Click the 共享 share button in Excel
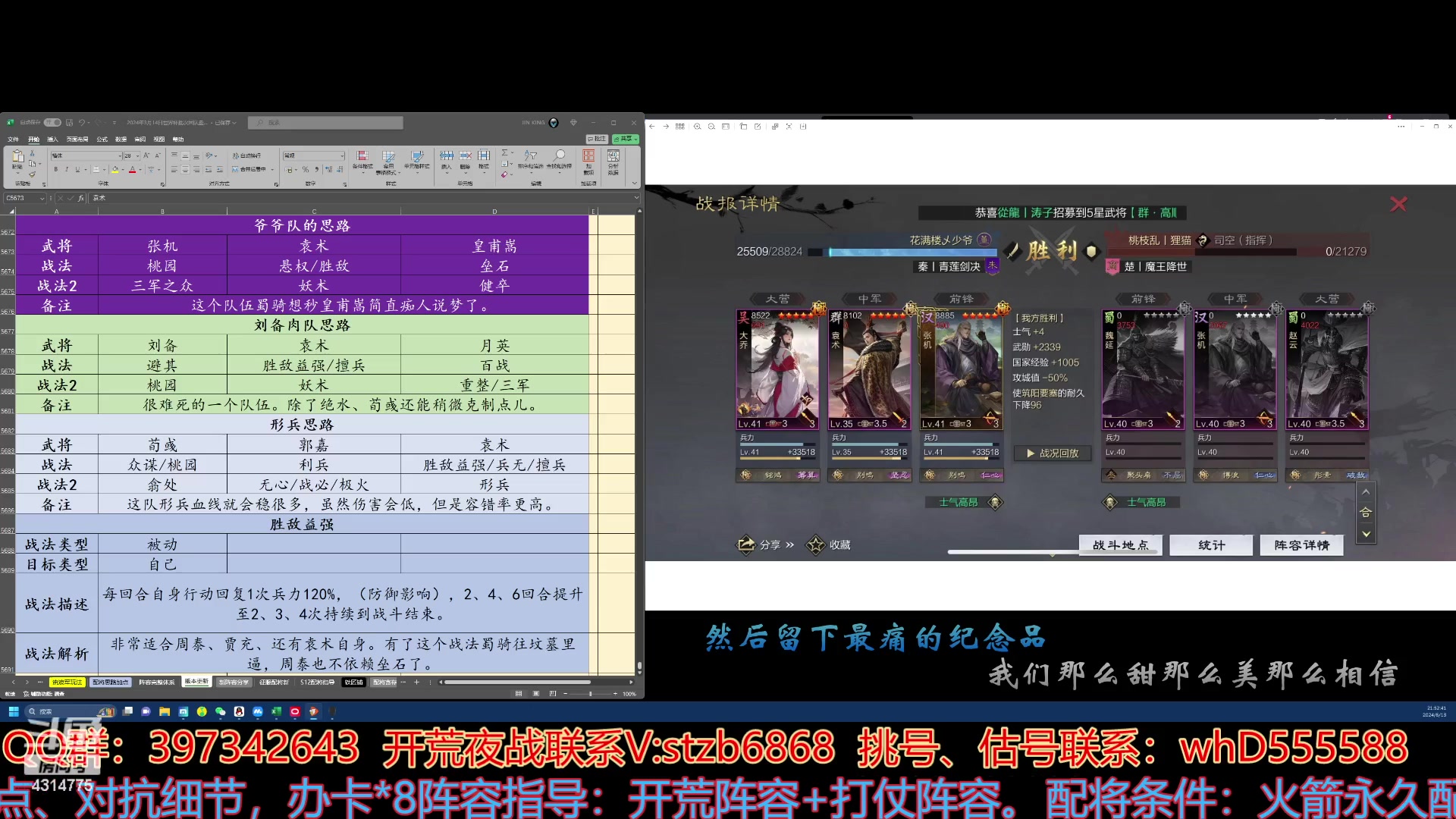The height and width of the screenshot is (819, 1456). coord(626,139)
